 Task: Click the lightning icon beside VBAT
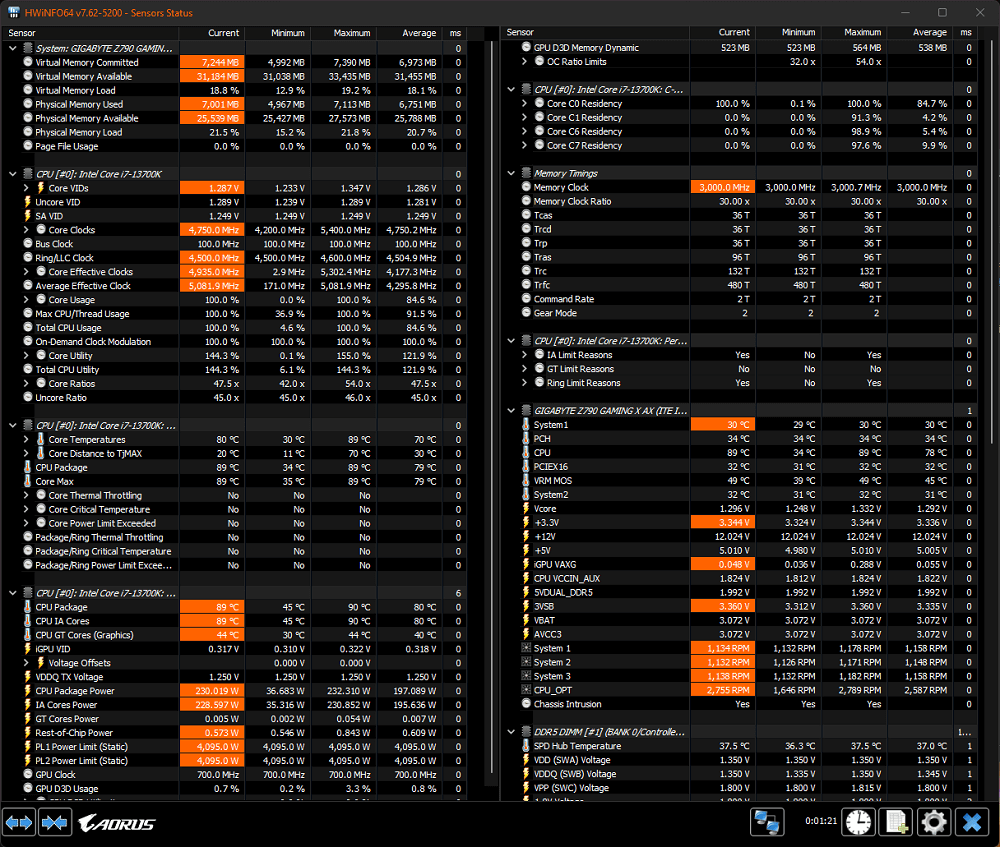tap(526, 620)
